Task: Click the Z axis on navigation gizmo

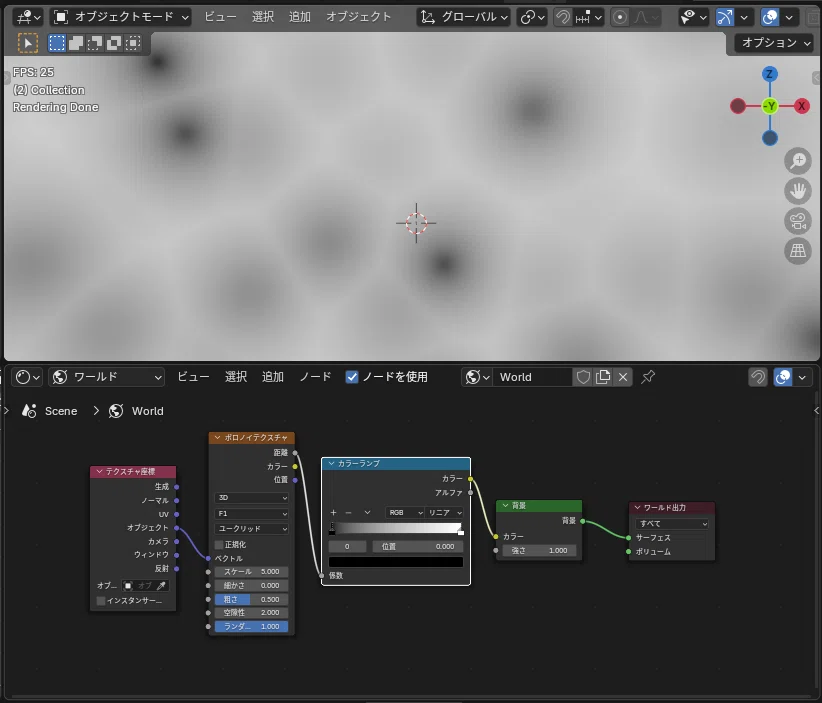Action: point(770,74)
